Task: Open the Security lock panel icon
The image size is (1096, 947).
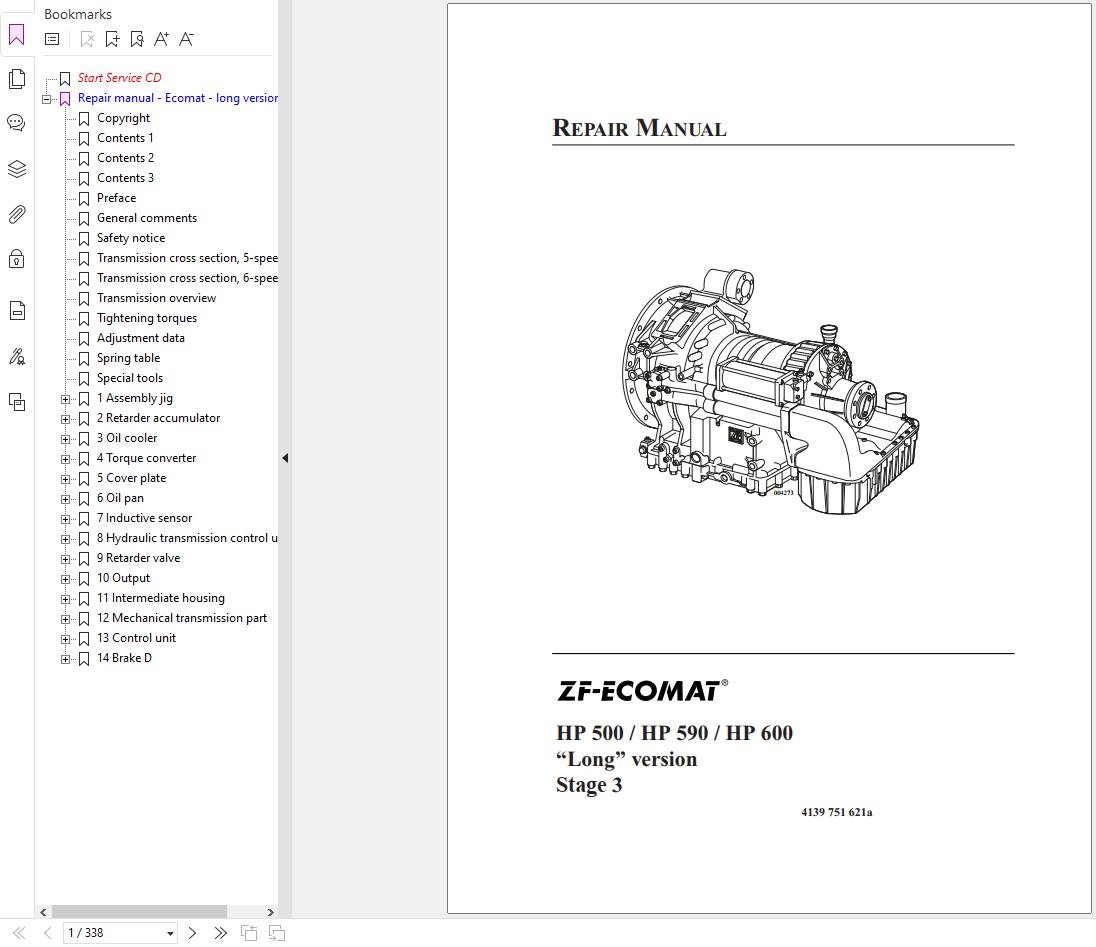Action: click(x=17, y=259)
